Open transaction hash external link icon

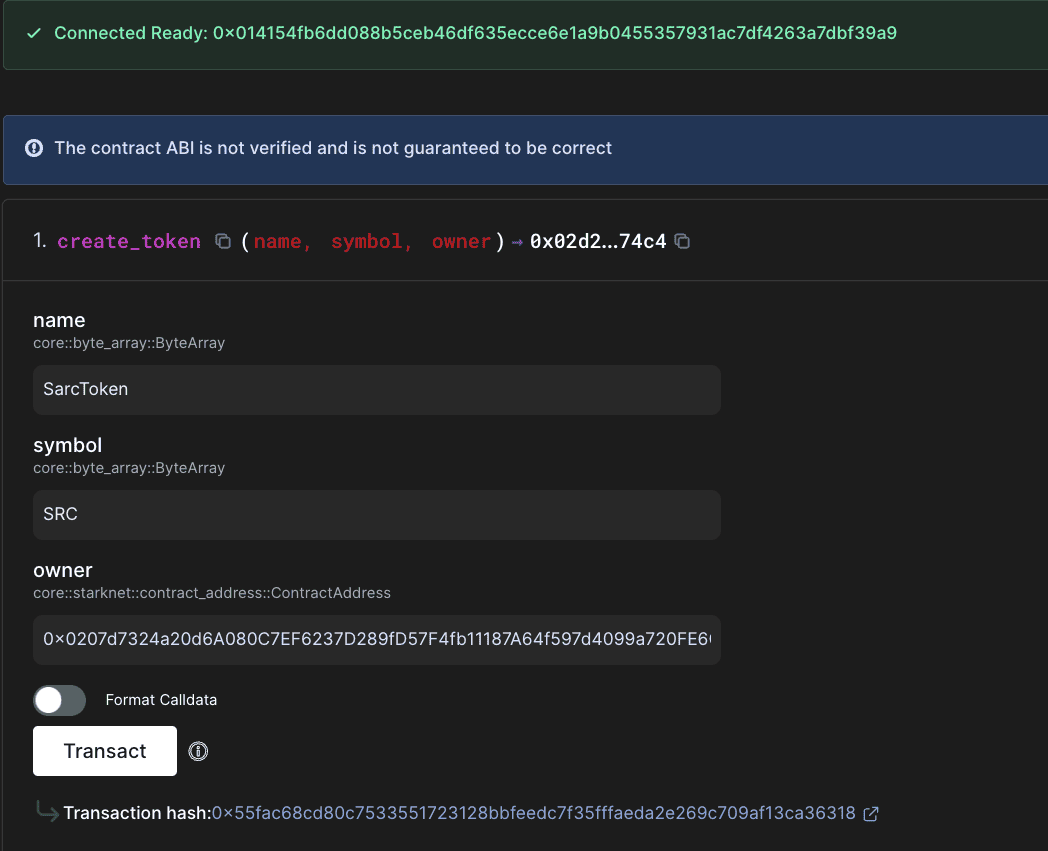[871, 814]
